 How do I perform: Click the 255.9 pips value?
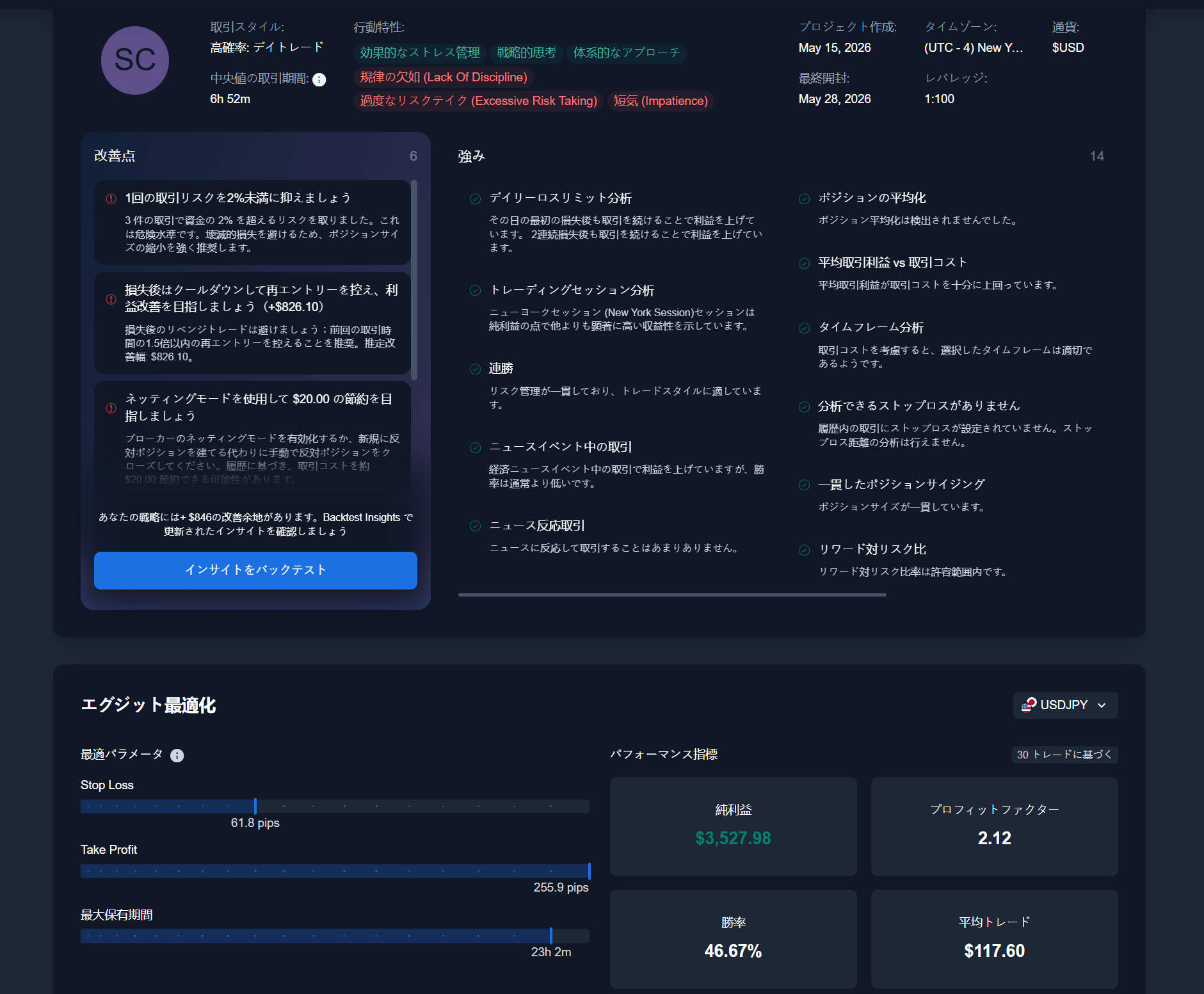pos(561,888)
